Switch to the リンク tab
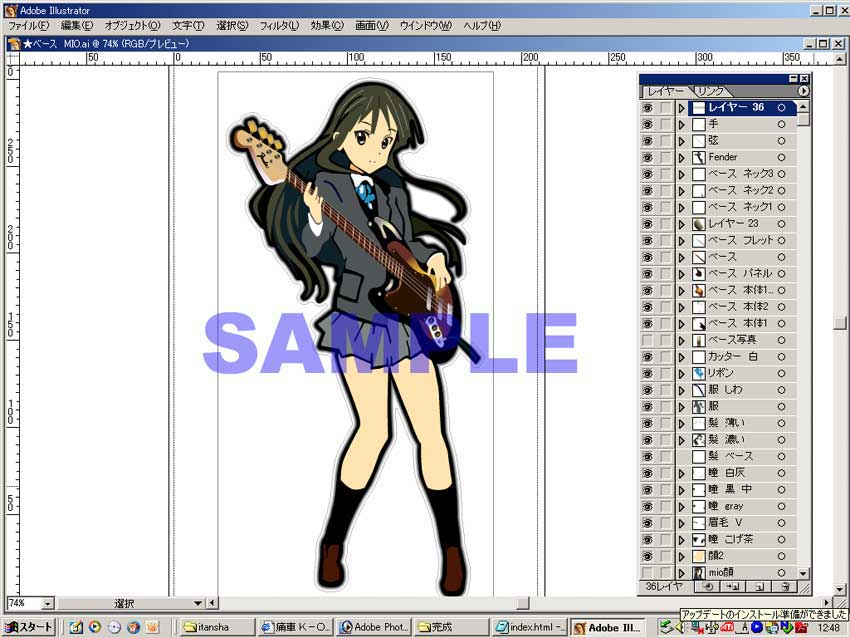 [710, 91]
